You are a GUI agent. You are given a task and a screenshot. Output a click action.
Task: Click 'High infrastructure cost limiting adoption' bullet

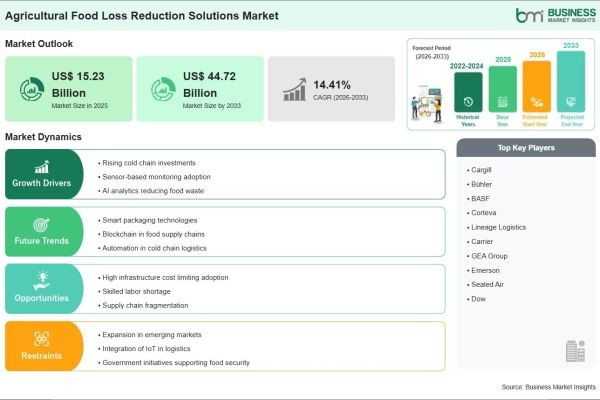163,278
